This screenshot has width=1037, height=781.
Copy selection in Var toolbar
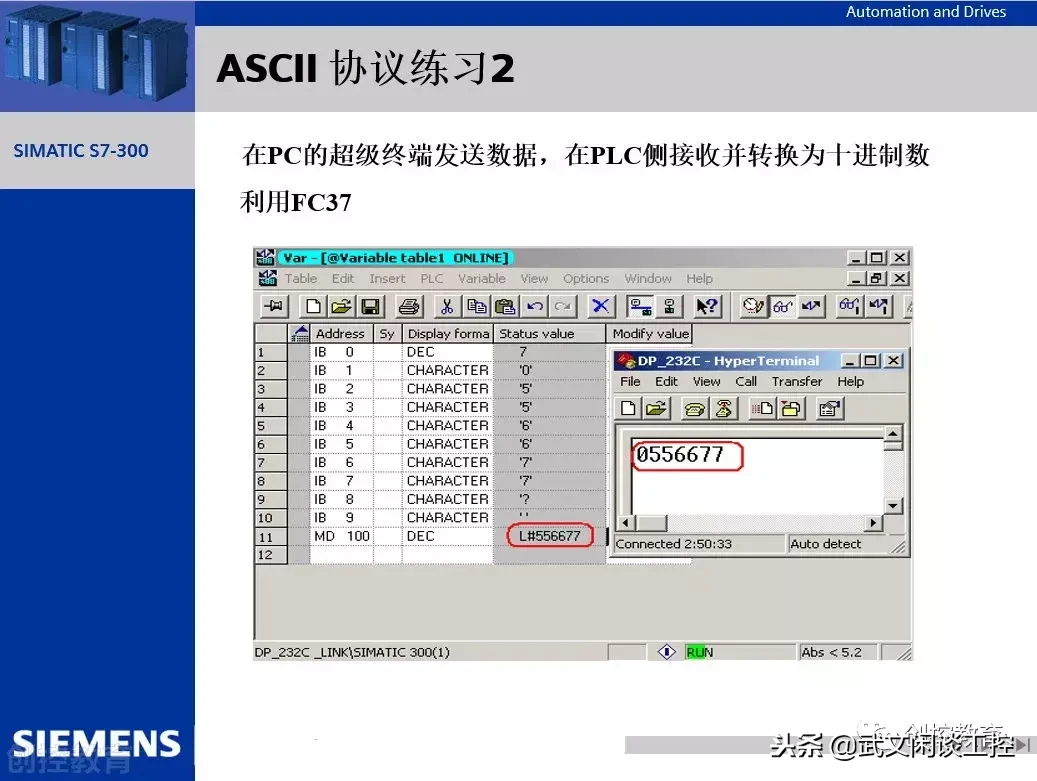pyautogui.click(x=476, y=306)
